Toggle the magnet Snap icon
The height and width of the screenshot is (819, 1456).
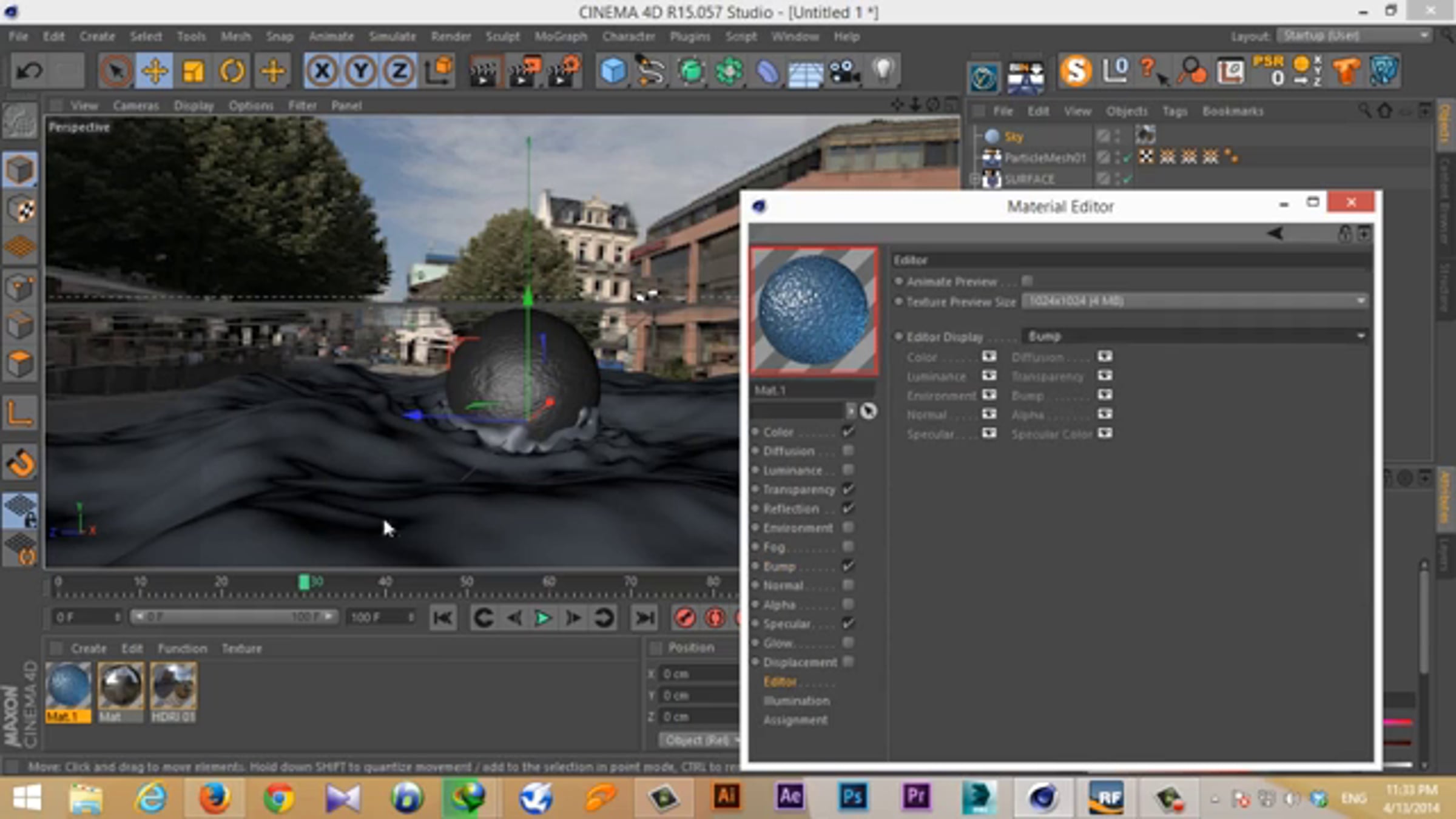coord(21,464)
